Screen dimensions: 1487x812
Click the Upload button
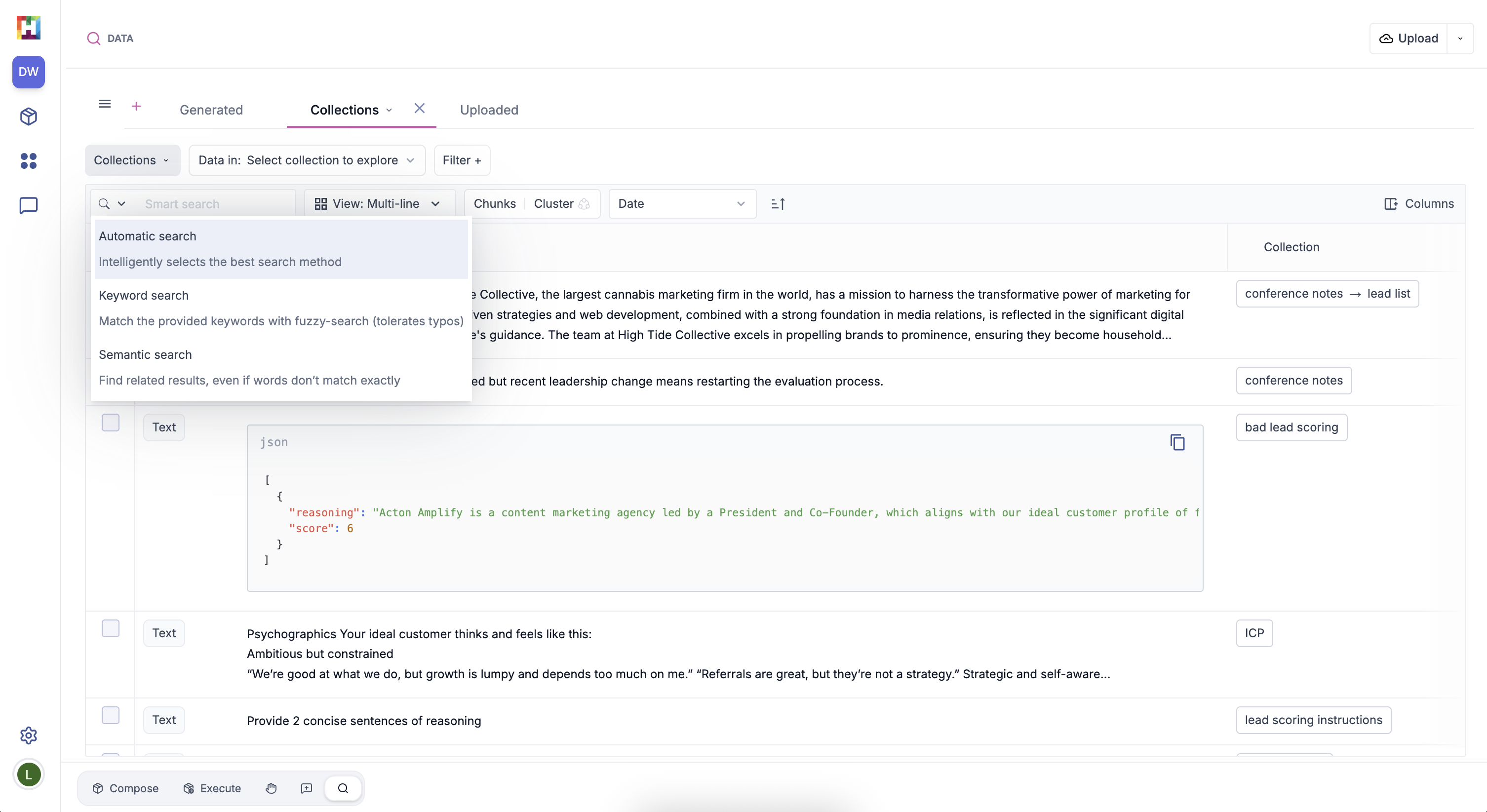(x=1409, y=38)
